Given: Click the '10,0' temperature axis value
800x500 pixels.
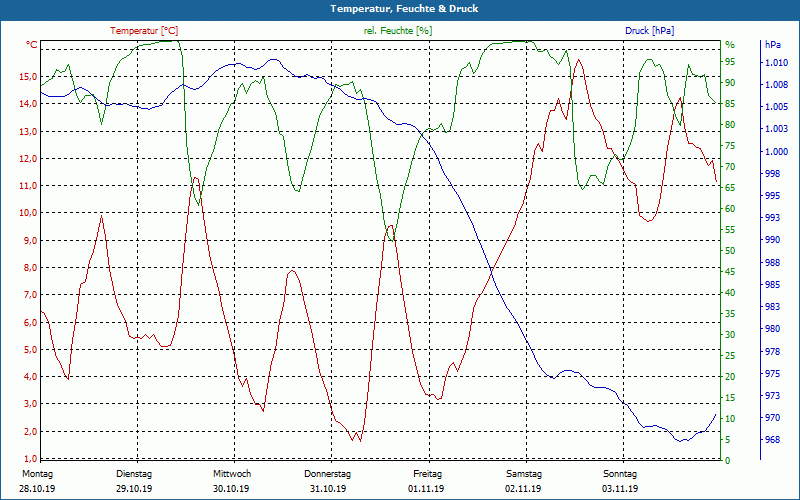Looking at the screenshot, I should [x=28, y=213].
